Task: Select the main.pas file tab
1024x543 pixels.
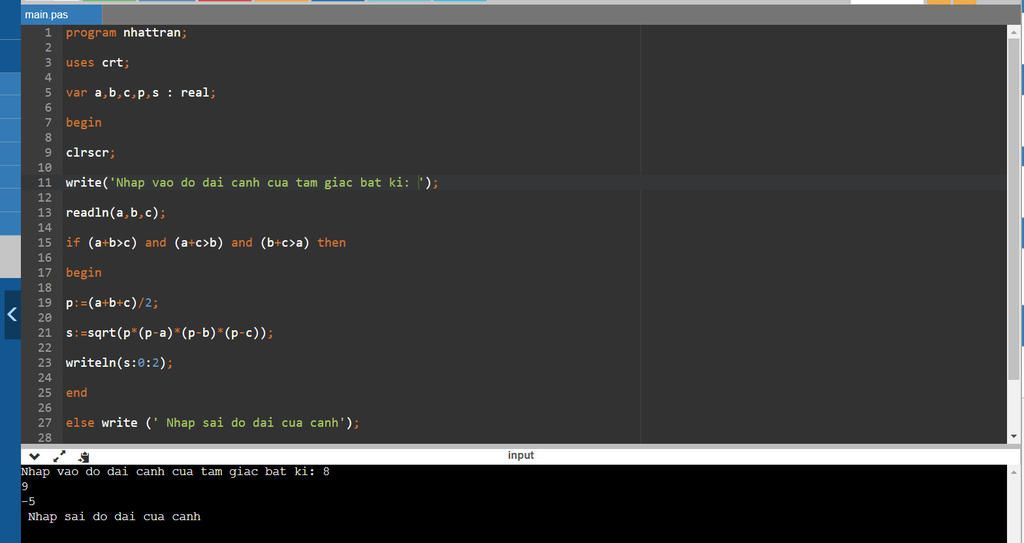Action: [61, 14]
